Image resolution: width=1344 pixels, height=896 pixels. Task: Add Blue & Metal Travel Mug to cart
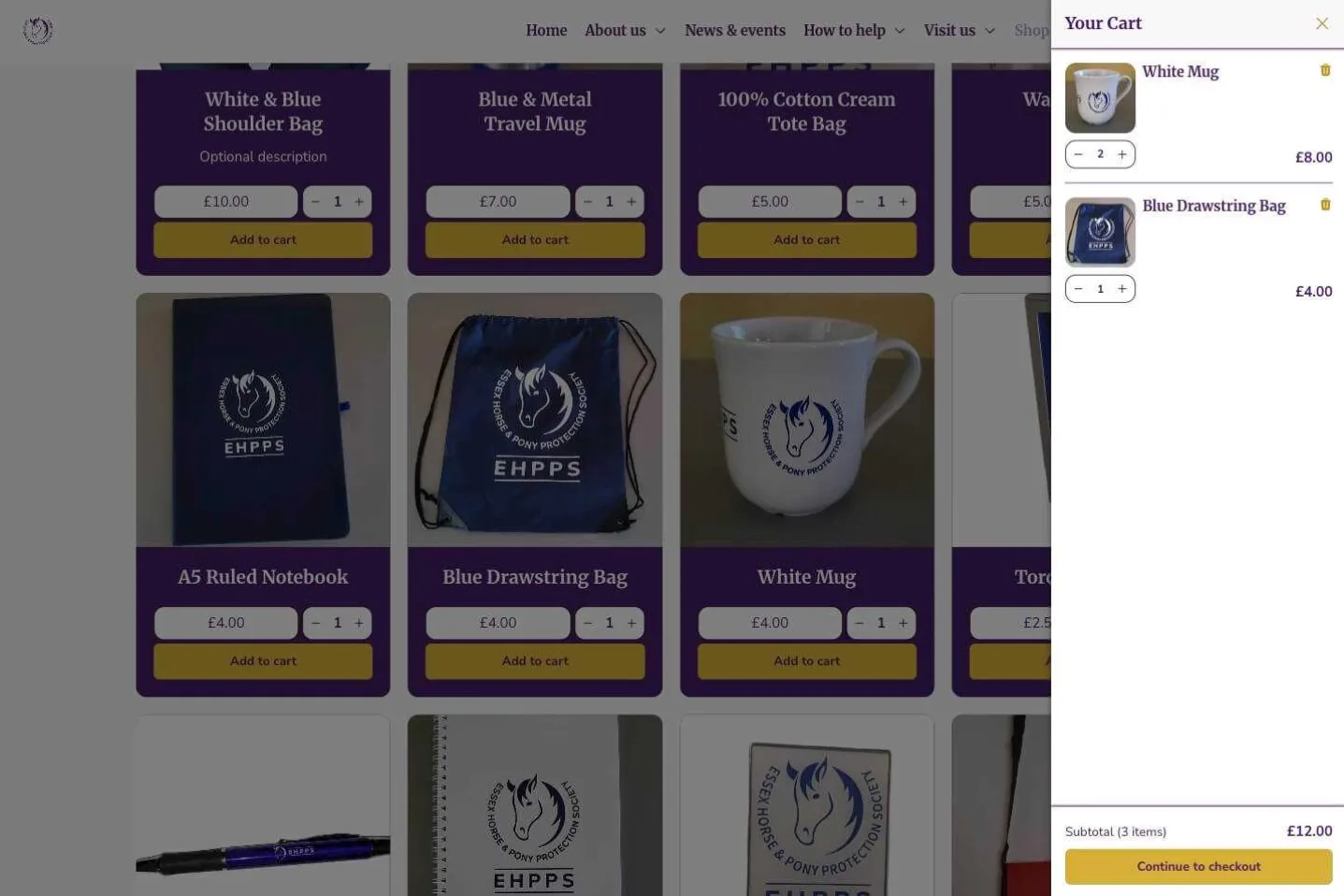[535, 239]
